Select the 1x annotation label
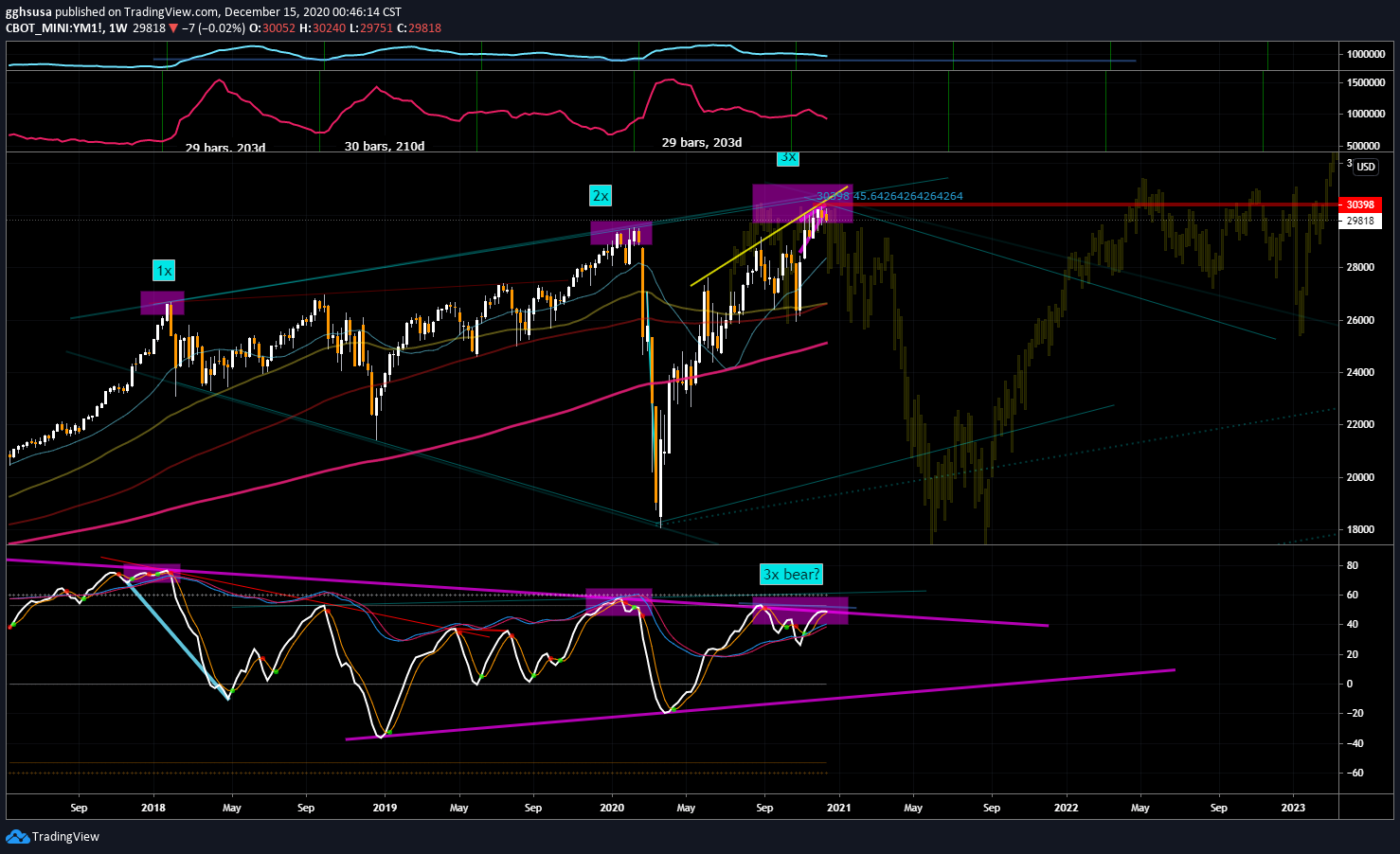 164,271
